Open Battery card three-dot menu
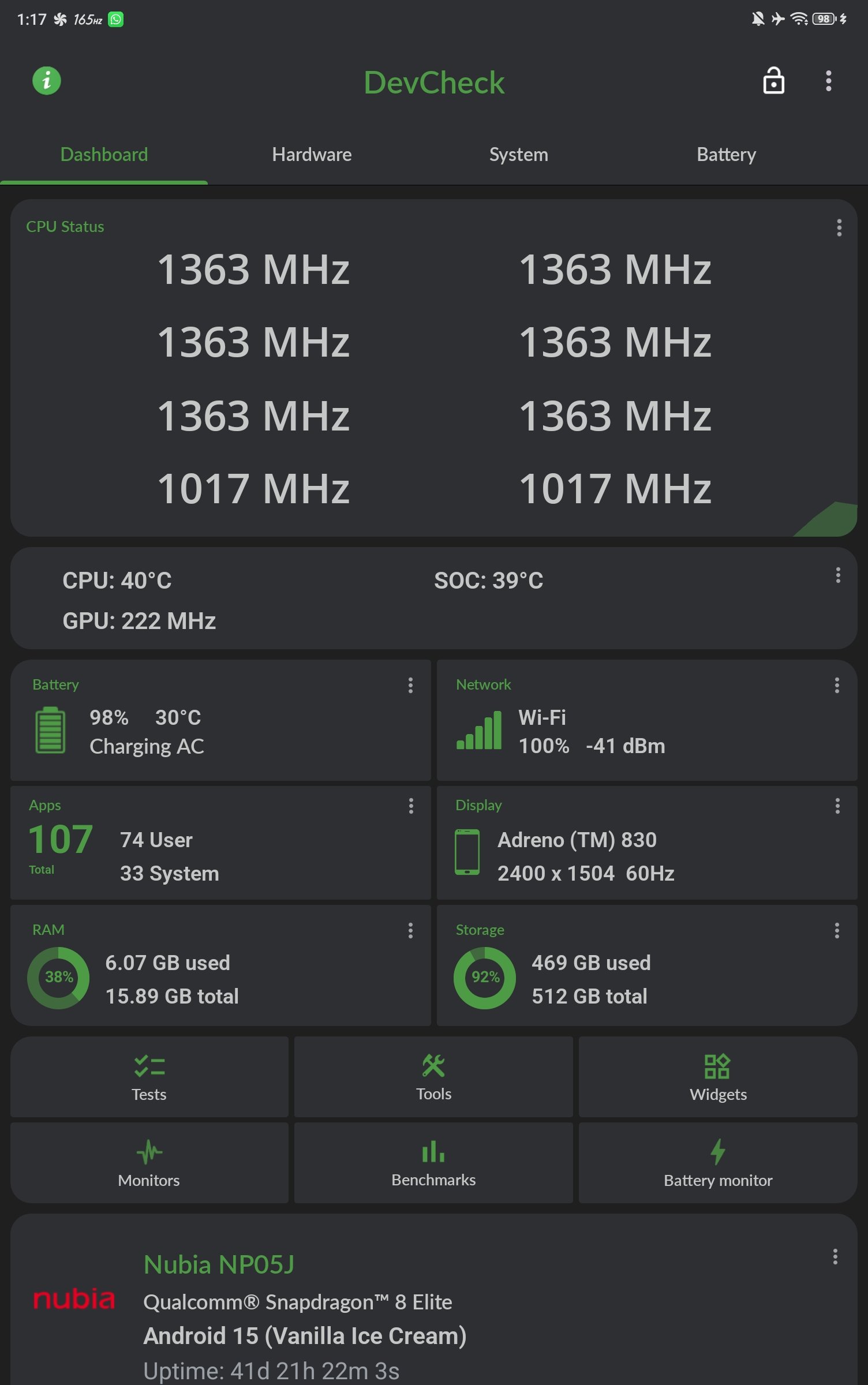The height and width of the screenshot is (1385, 868). [410, 686]
